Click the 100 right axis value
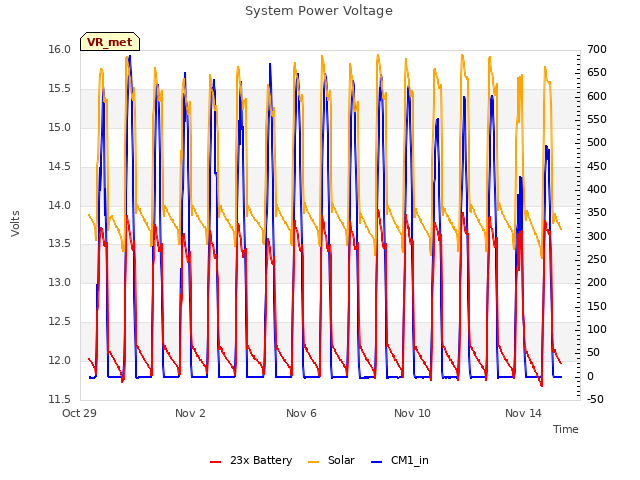Screen dimensions: 640x480 [x=597, y=329]
